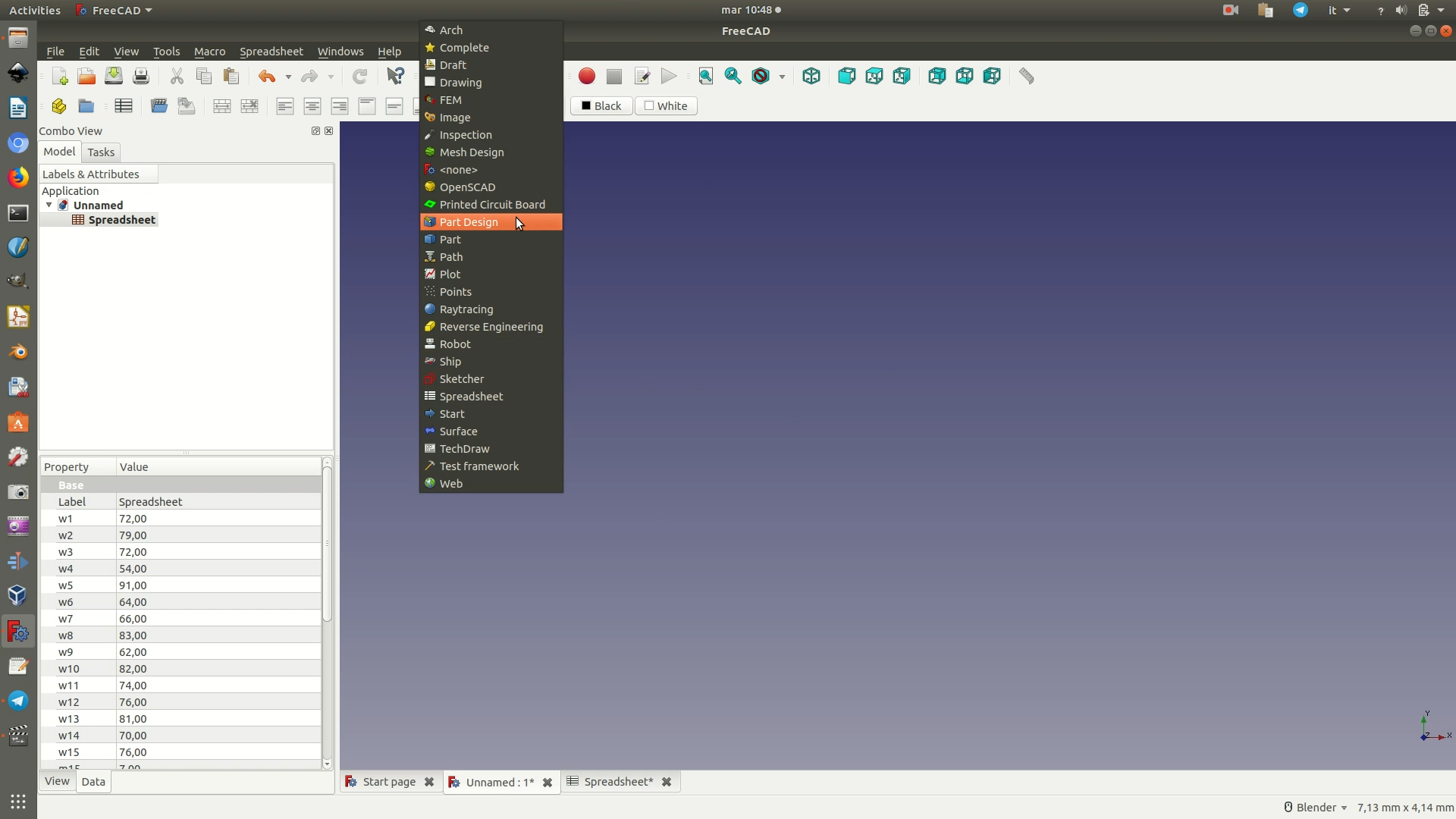The height and width of the screenshot is (819, 1456).
Task: Click the Undo arrow icon
Action: (x=267, y=76)
